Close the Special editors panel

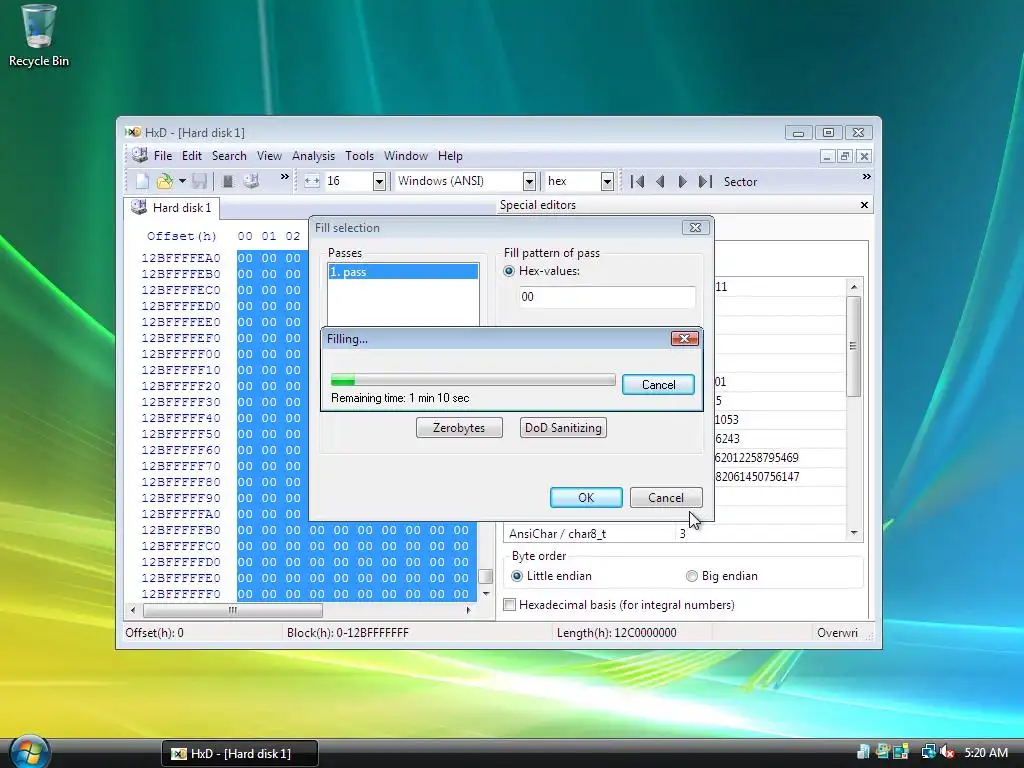click(x=864, y=205)
